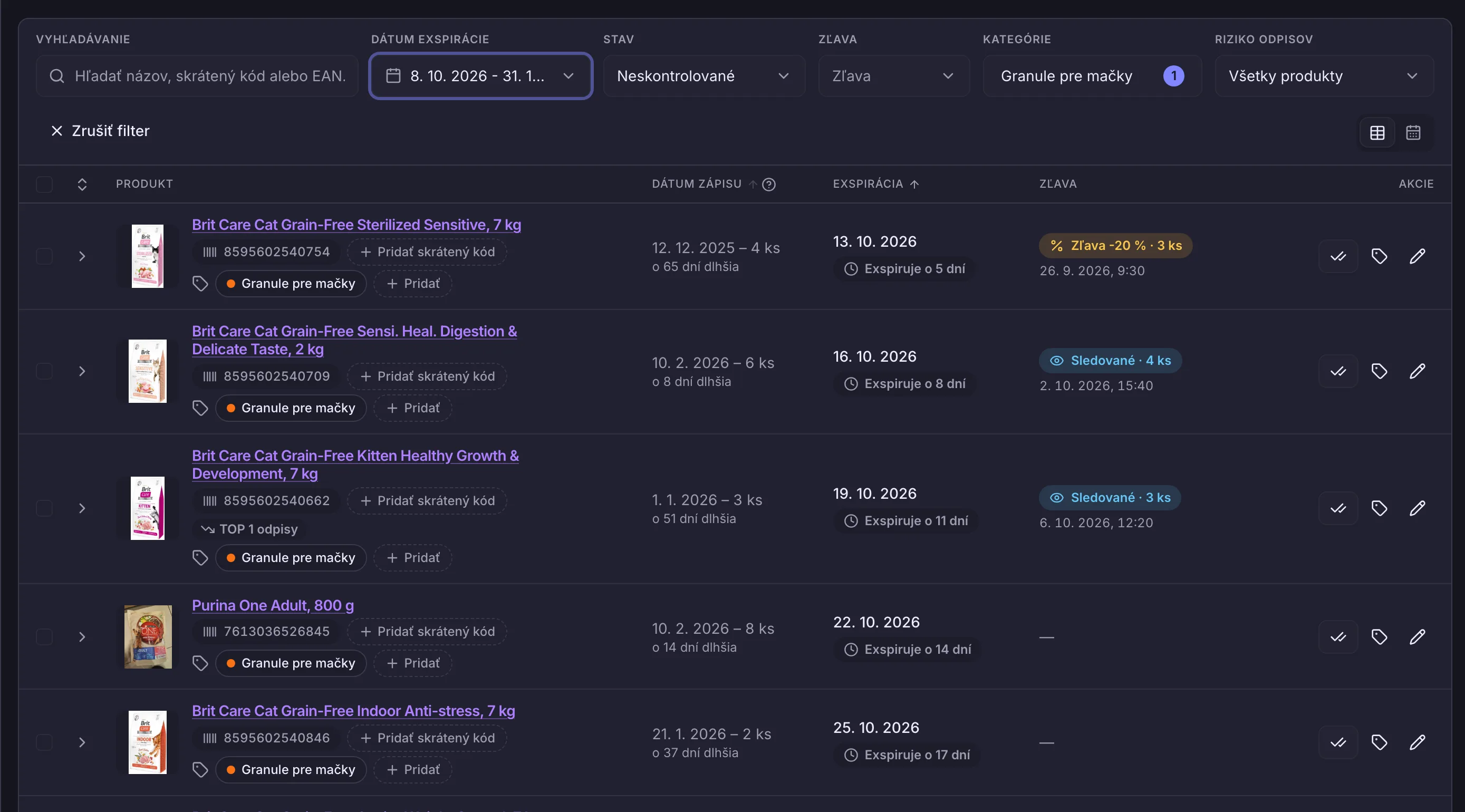Open discount tag for Kitten Healthy Growth row
This screenshot has width=1465, height=812.
tap(1379, 508)
